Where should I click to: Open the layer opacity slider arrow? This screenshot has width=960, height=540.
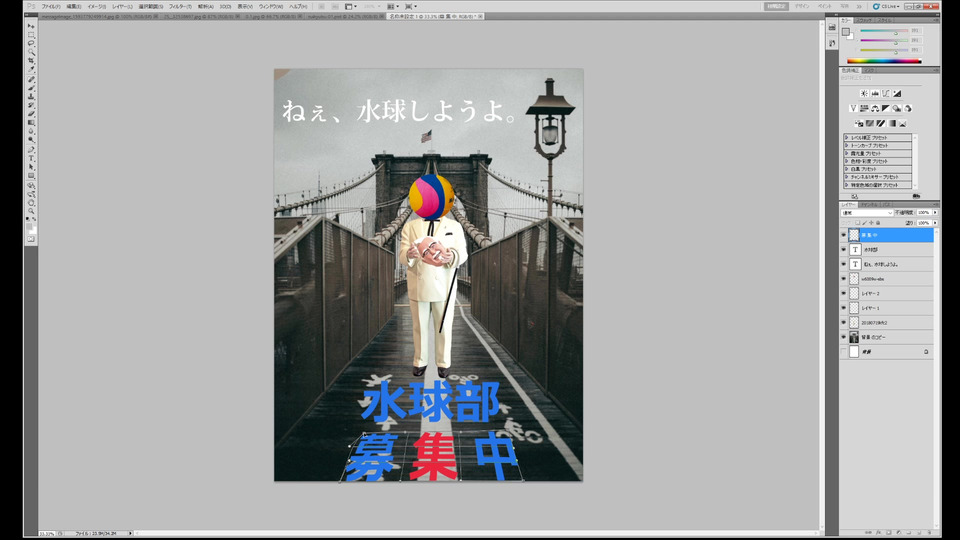936,213
